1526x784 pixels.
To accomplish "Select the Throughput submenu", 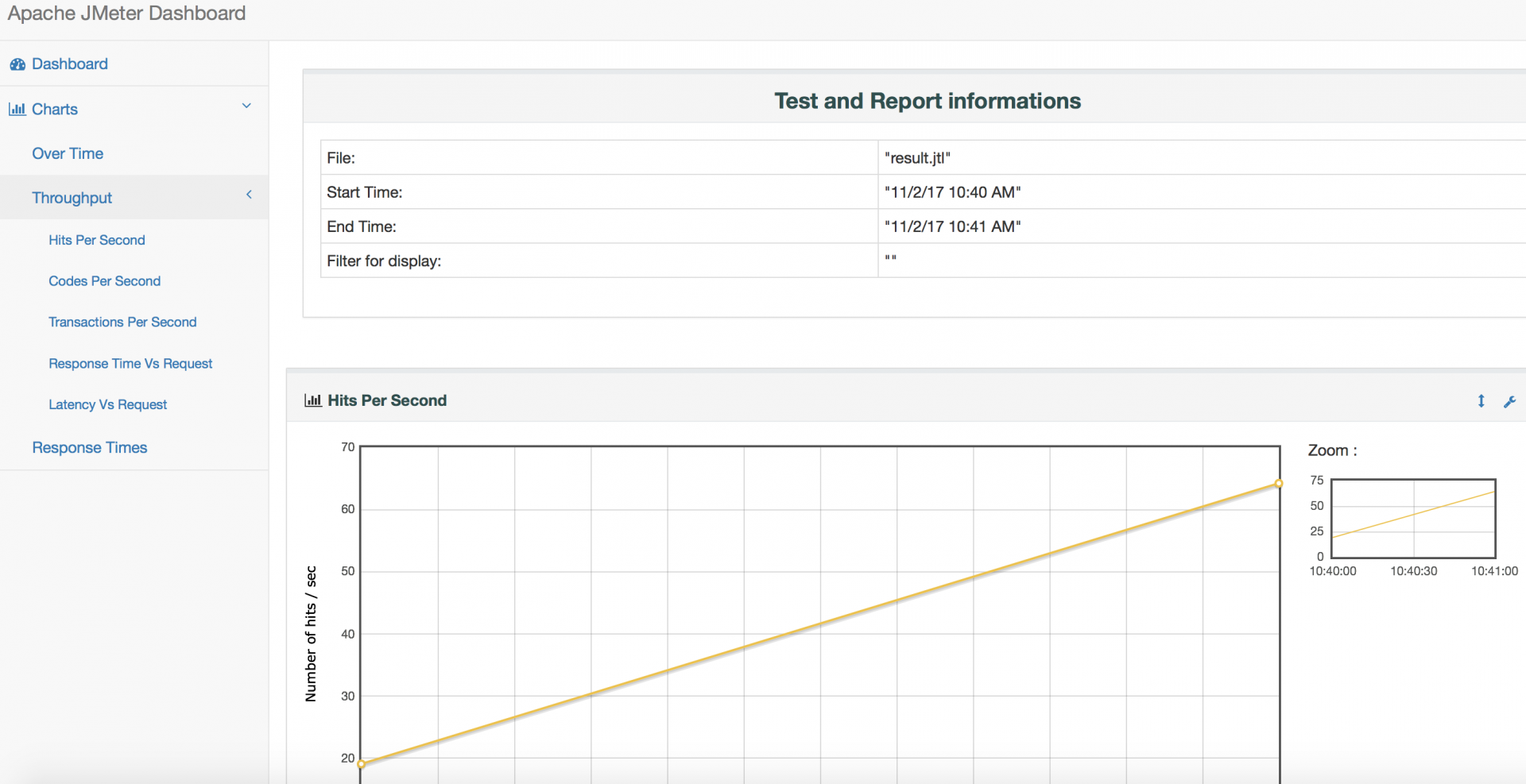I will click(72, 198).
